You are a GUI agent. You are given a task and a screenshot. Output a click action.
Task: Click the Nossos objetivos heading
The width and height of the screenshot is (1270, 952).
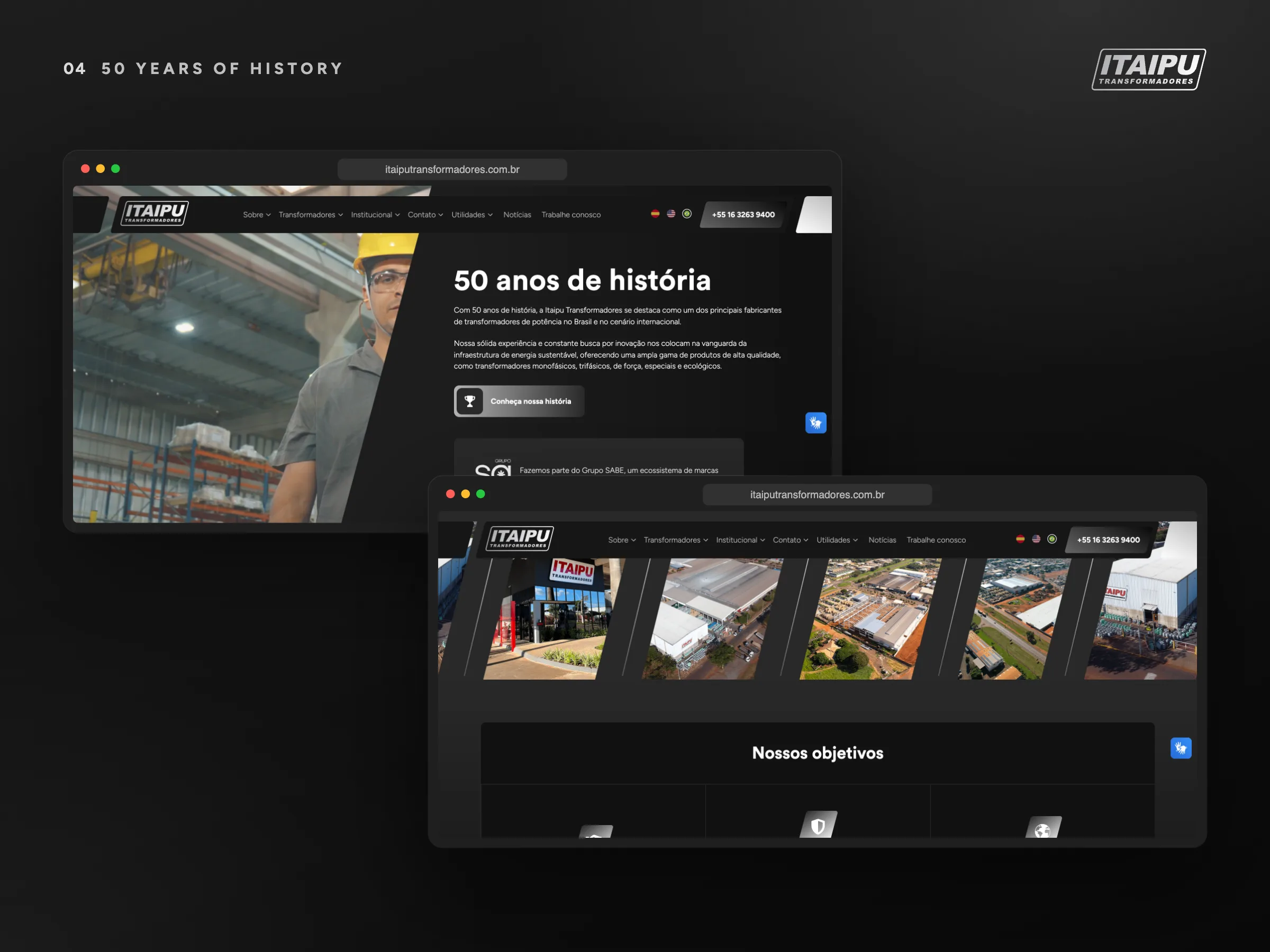pos(818,753)
